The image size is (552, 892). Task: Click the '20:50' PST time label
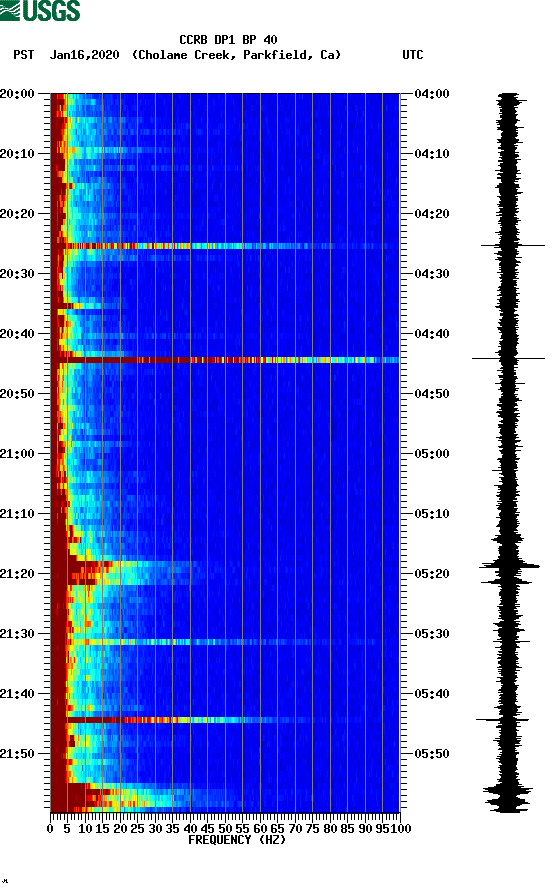(17, 394)
